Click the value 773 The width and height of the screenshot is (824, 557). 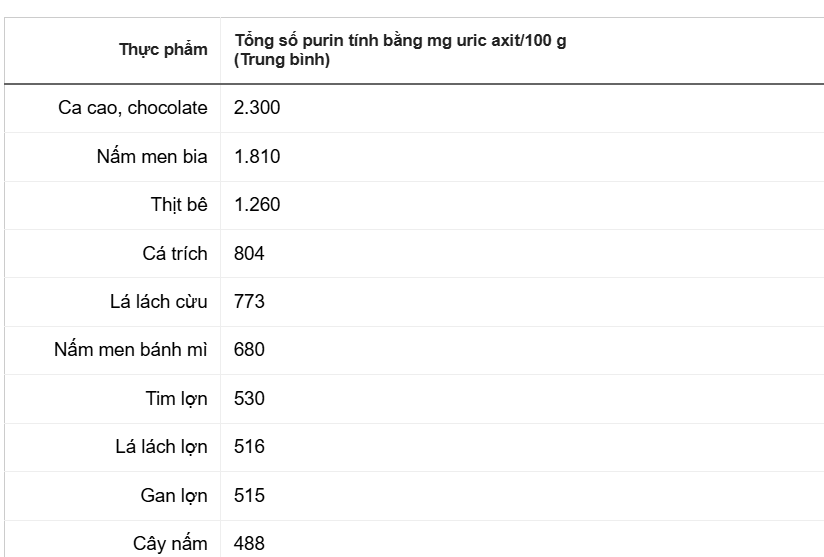pyautogui.click(x=249, y=302)
